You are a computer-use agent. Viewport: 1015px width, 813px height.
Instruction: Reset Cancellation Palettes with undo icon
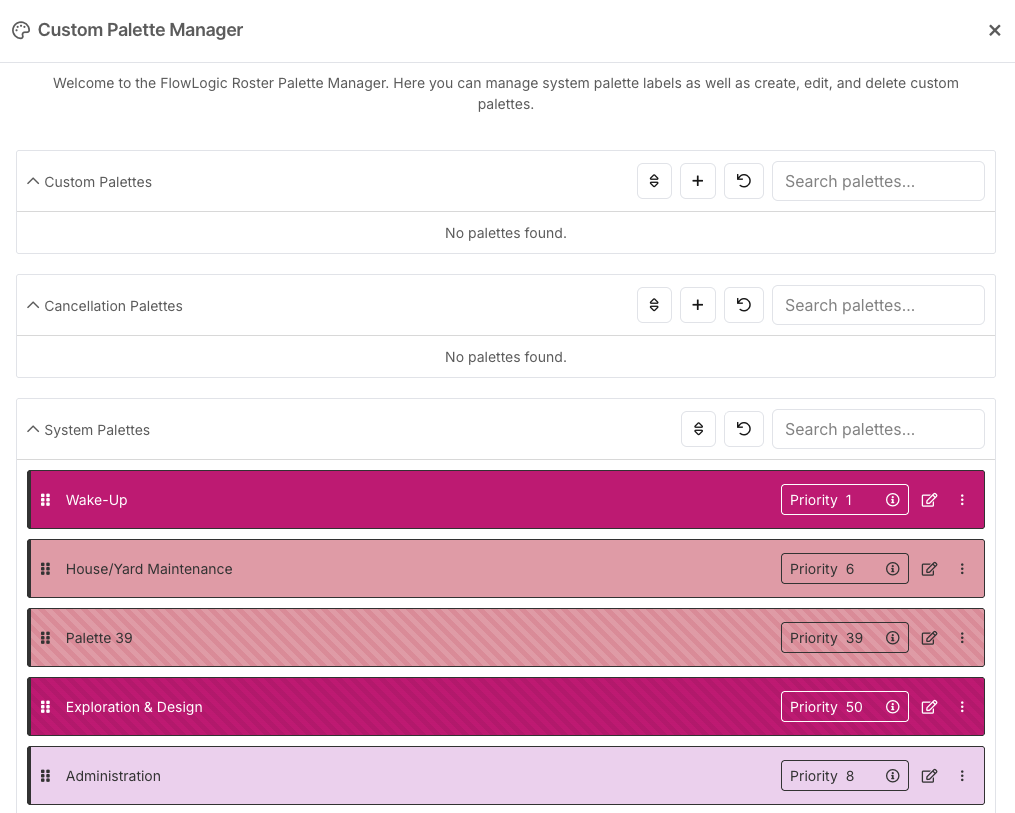[x=744, y=305]
